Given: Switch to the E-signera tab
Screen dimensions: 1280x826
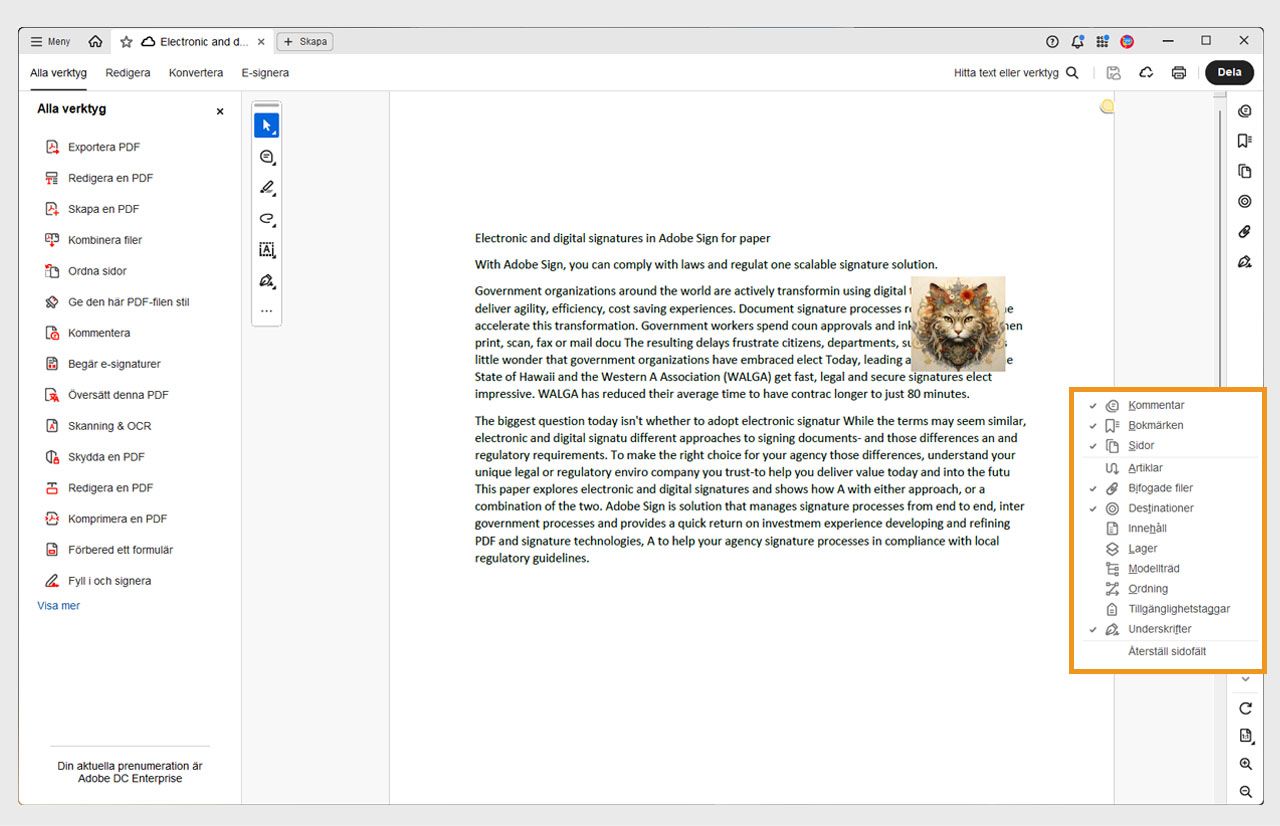Looking at the screenshot, I should click(x=265, y=73).
